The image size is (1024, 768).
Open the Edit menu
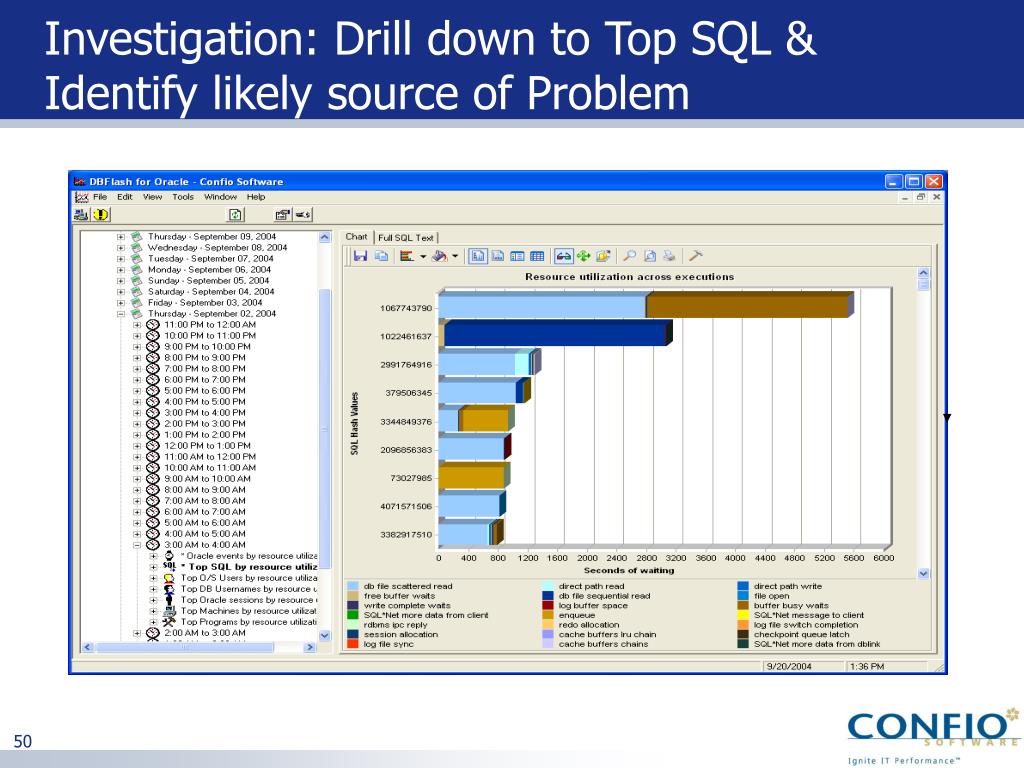point(125,197)
